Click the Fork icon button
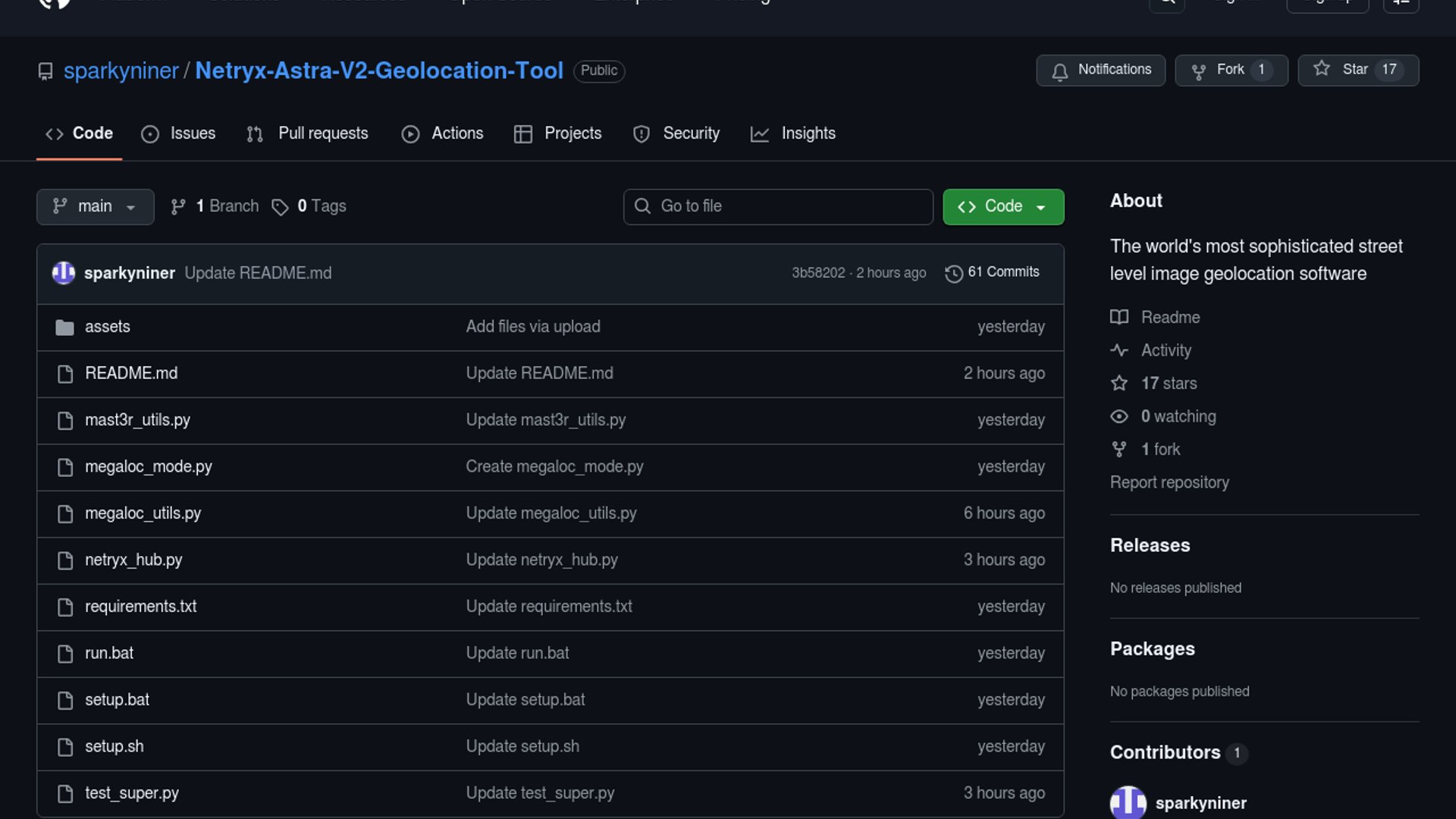 [1198, 71]
